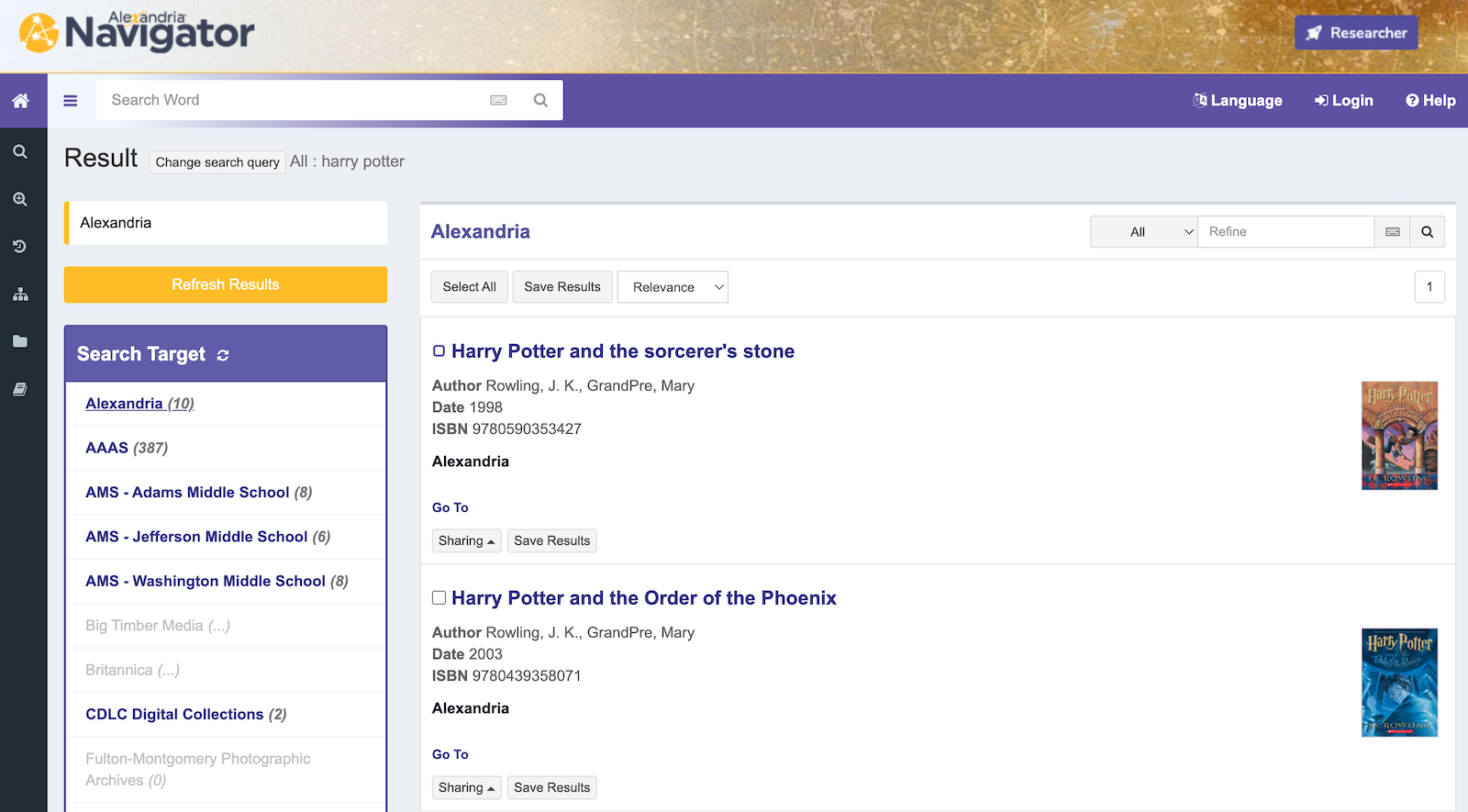Image resolution: width=1468 pixels, height=812 pixels.
Task: Open the hamburger menu icon
Action: 71,101
